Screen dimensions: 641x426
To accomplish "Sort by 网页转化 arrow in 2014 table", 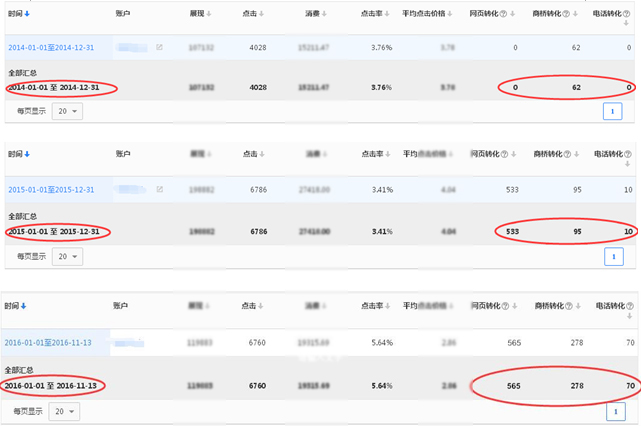I will (513, 14).
